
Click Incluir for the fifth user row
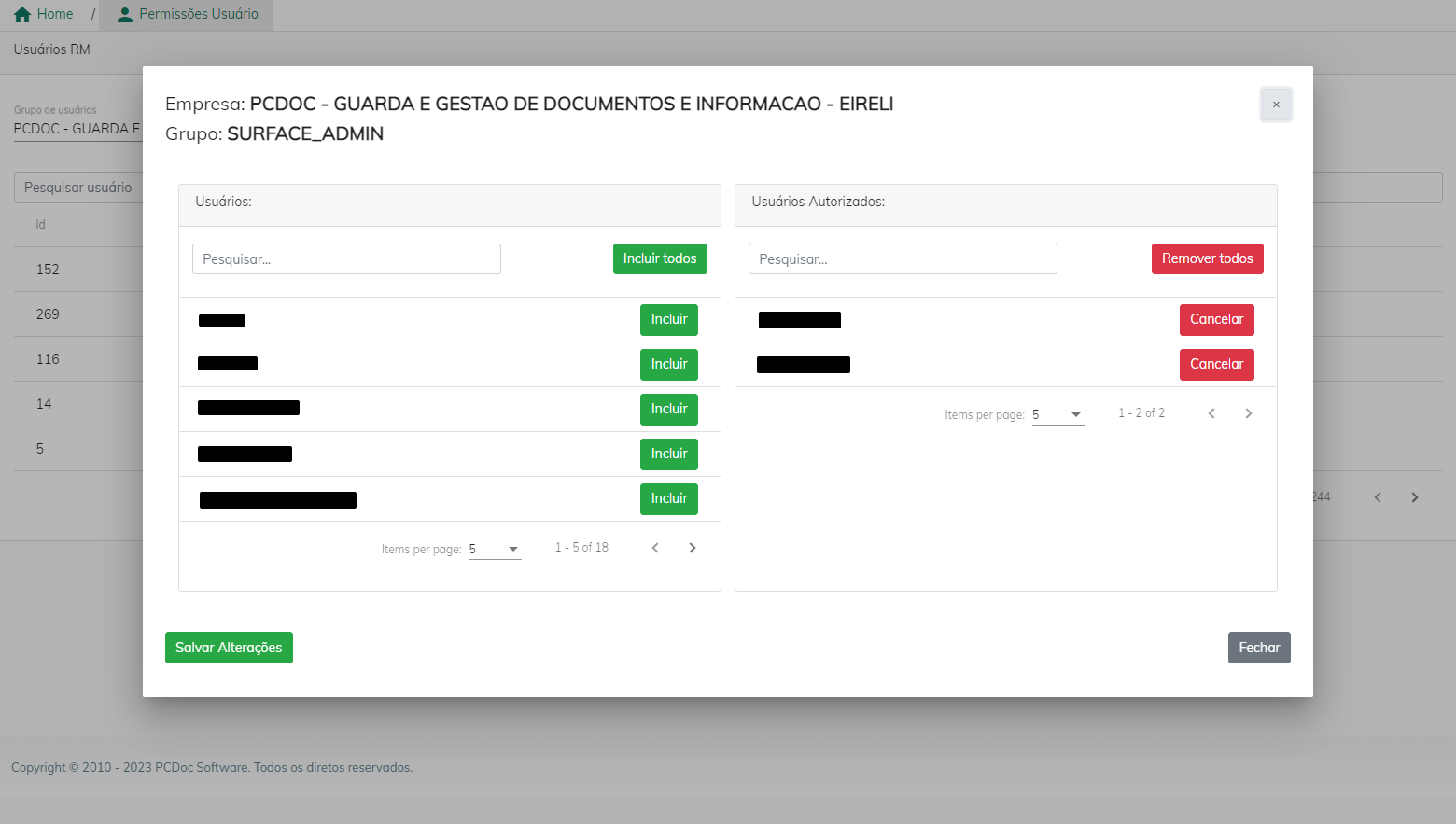point(669,498)
